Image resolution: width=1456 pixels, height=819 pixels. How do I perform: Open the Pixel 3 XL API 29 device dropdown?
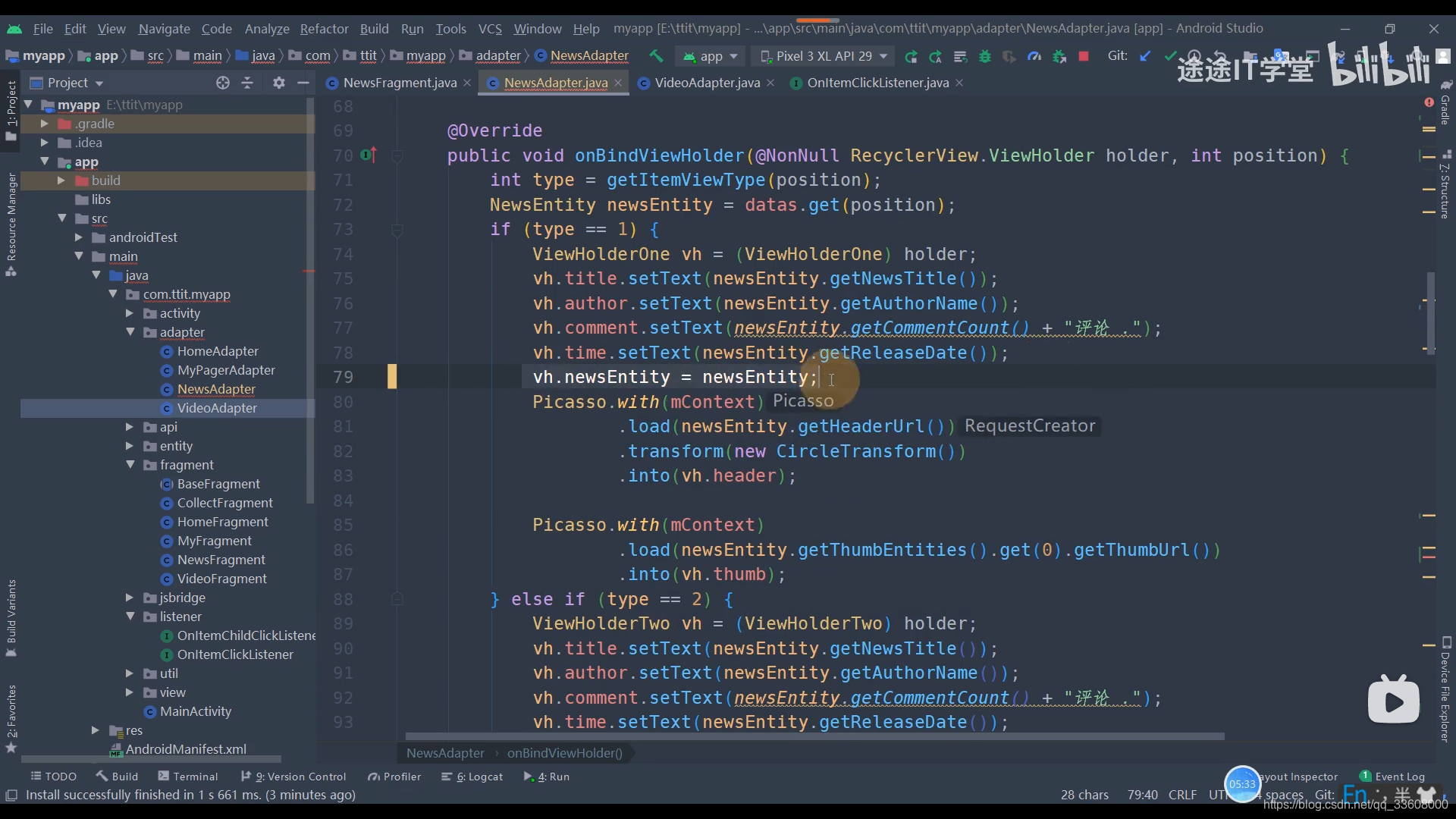click(824, 56)
